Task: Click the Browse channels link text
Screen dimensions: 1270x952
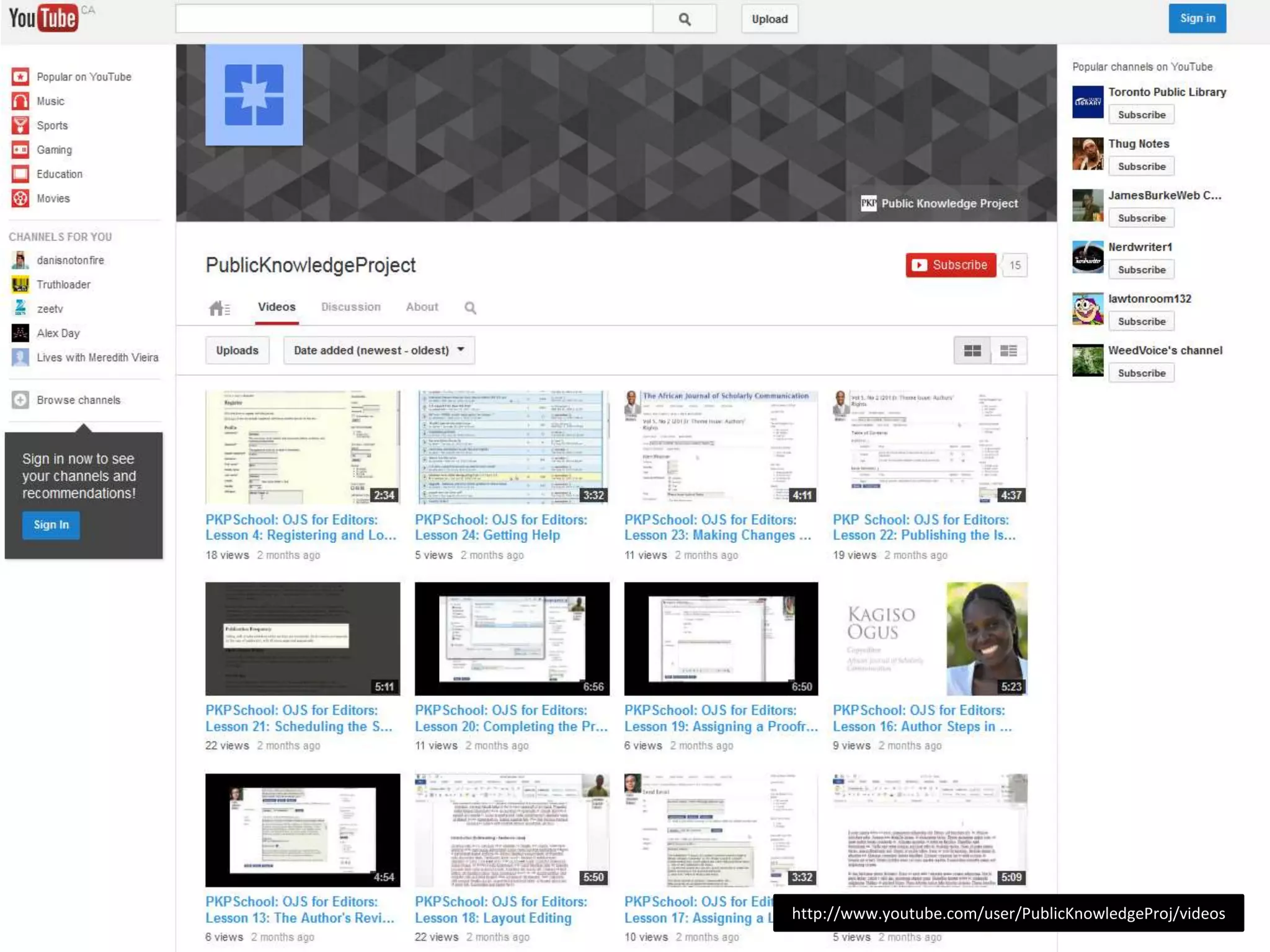Action: pyautogui.click(x=79, y=400)
